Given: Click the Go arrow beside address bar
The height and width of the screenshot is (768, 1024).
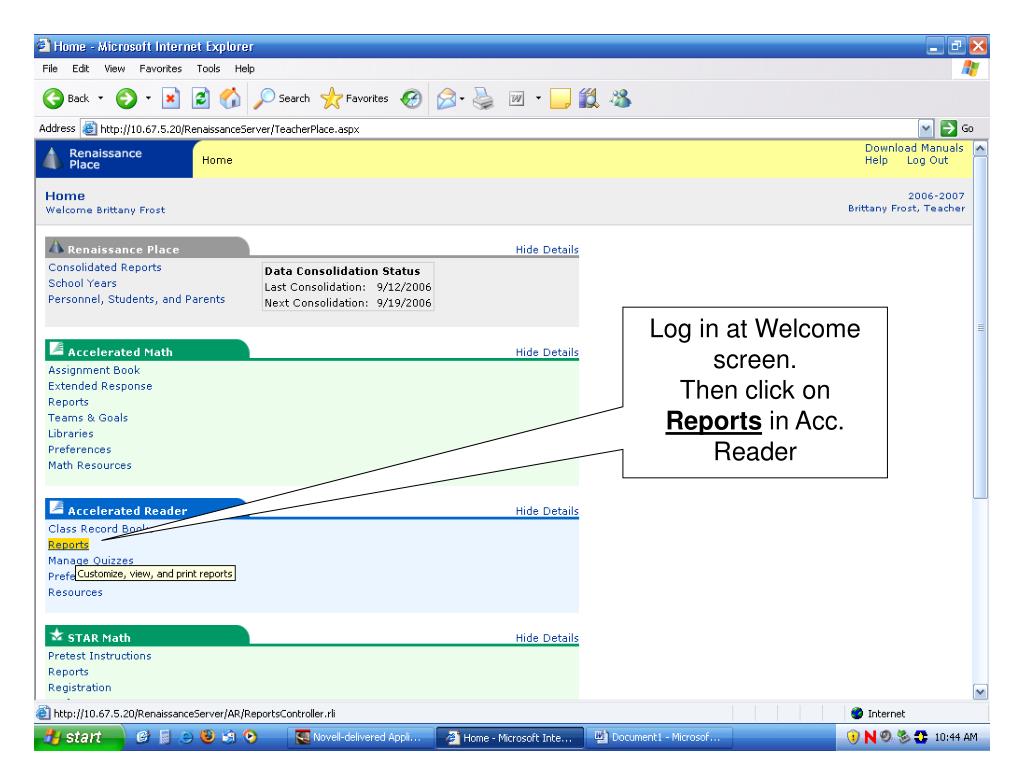Looking at the screenshot, I should tap(957, 129).
